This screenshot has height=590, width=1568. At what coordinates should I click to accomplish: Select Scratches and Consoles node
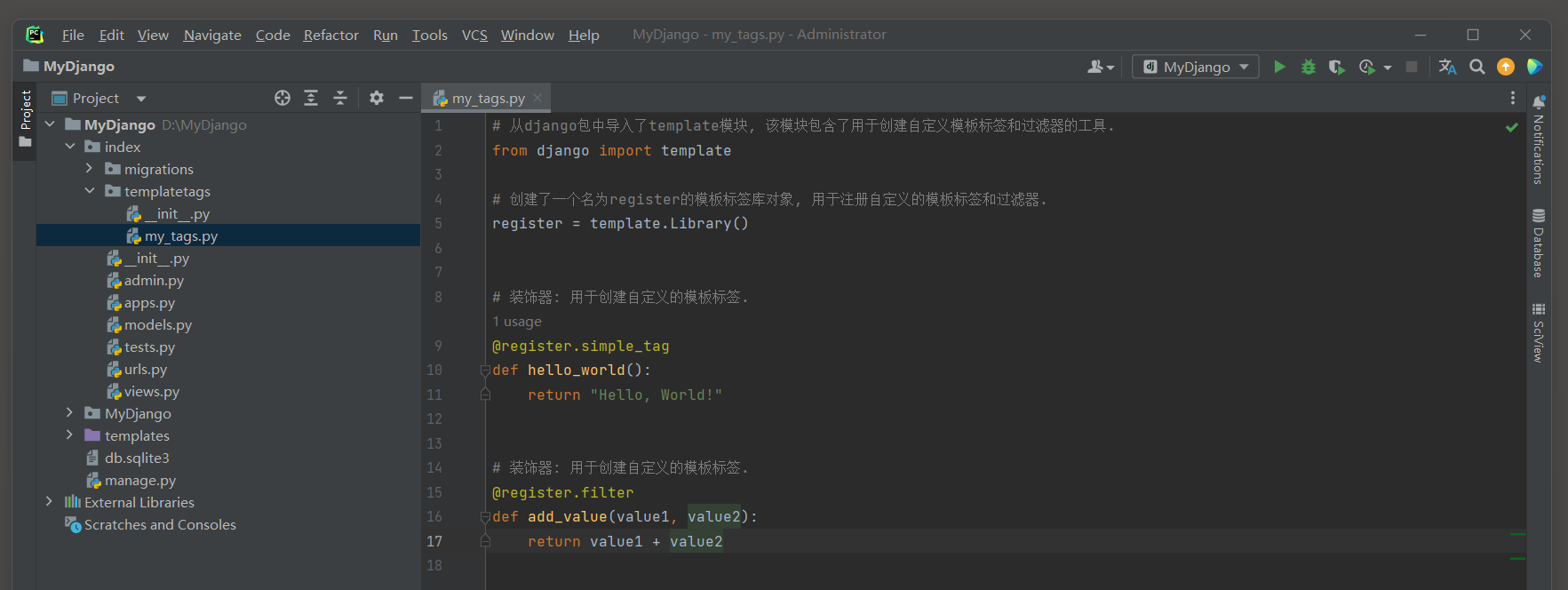(x=151, y=524)
